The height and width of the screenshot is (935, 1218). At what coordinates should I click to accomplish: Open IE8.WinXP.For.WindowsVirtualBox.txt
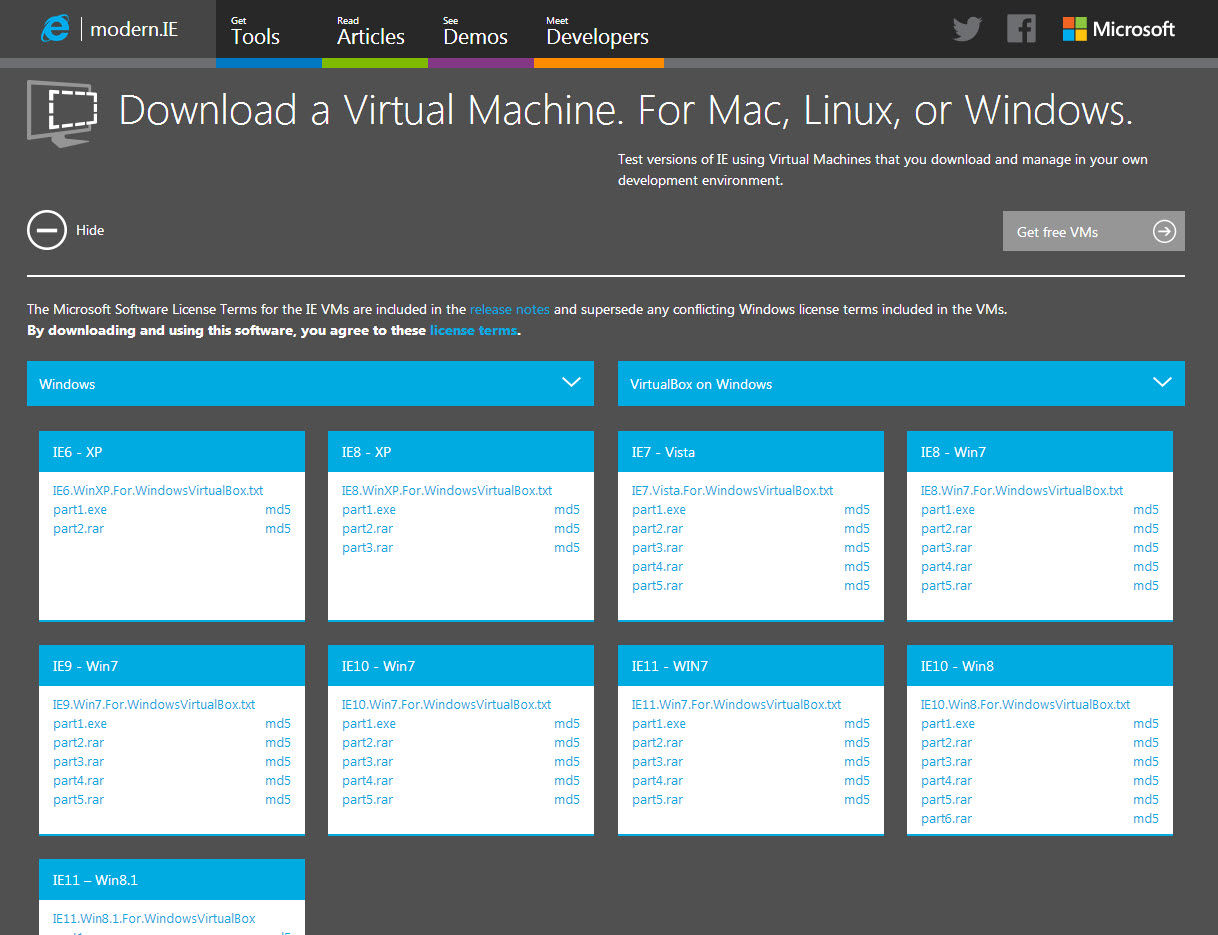447,490
